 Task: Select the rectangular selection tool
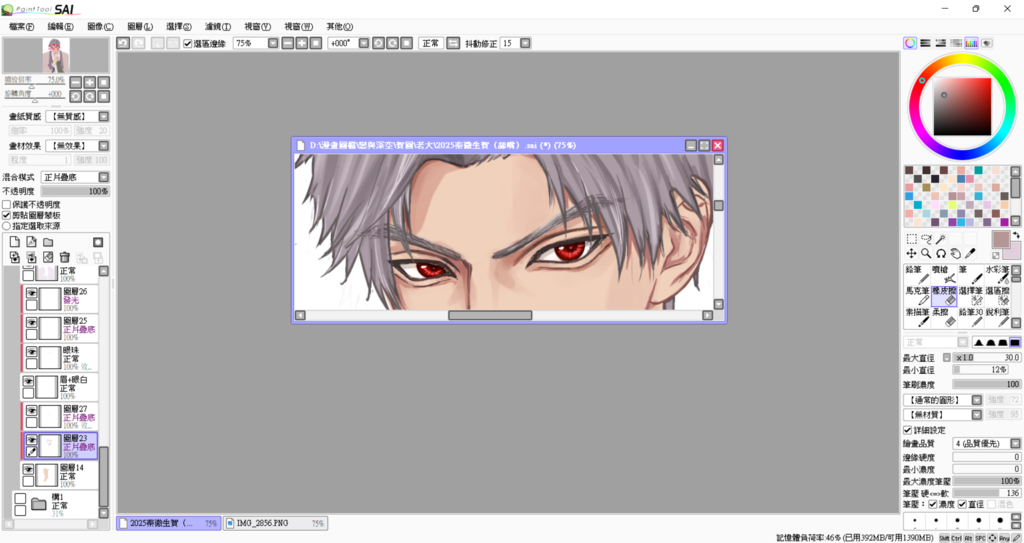911,239
